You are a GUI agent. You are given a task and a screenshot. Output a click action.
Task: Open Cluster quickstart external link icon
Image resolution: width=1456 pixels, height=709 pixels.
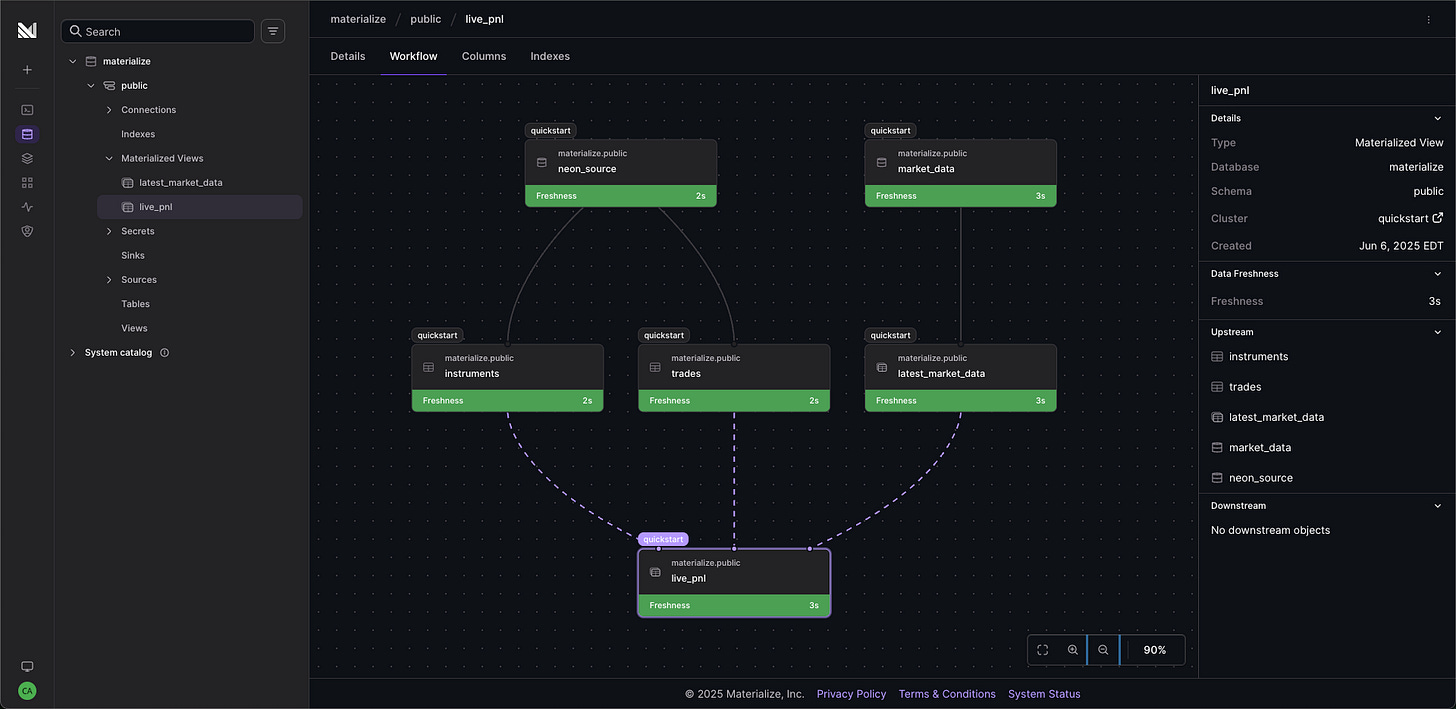1438,218
